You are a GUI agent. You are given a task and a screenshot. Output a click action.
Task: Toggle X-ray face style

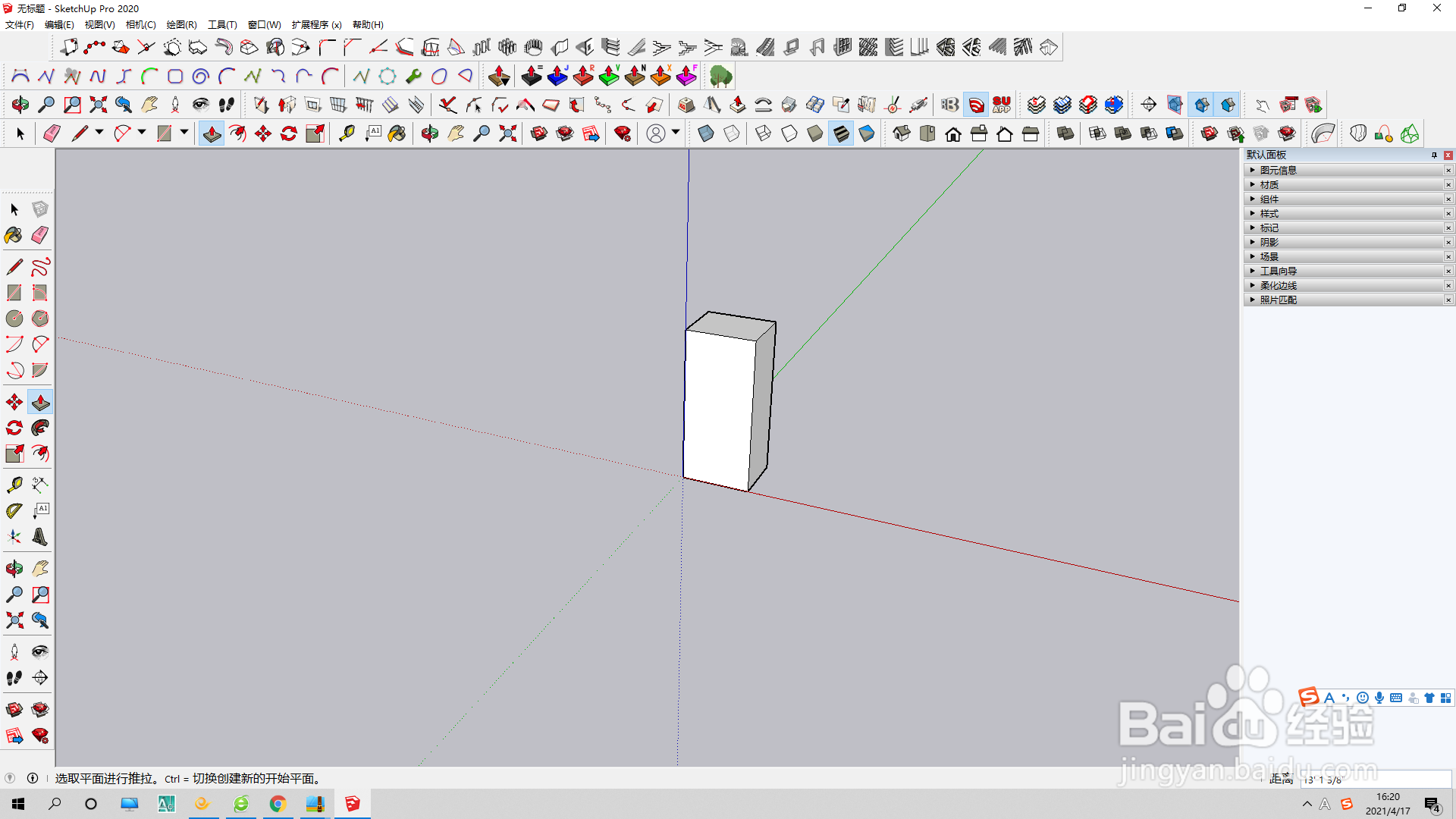[x=706, y=134]
